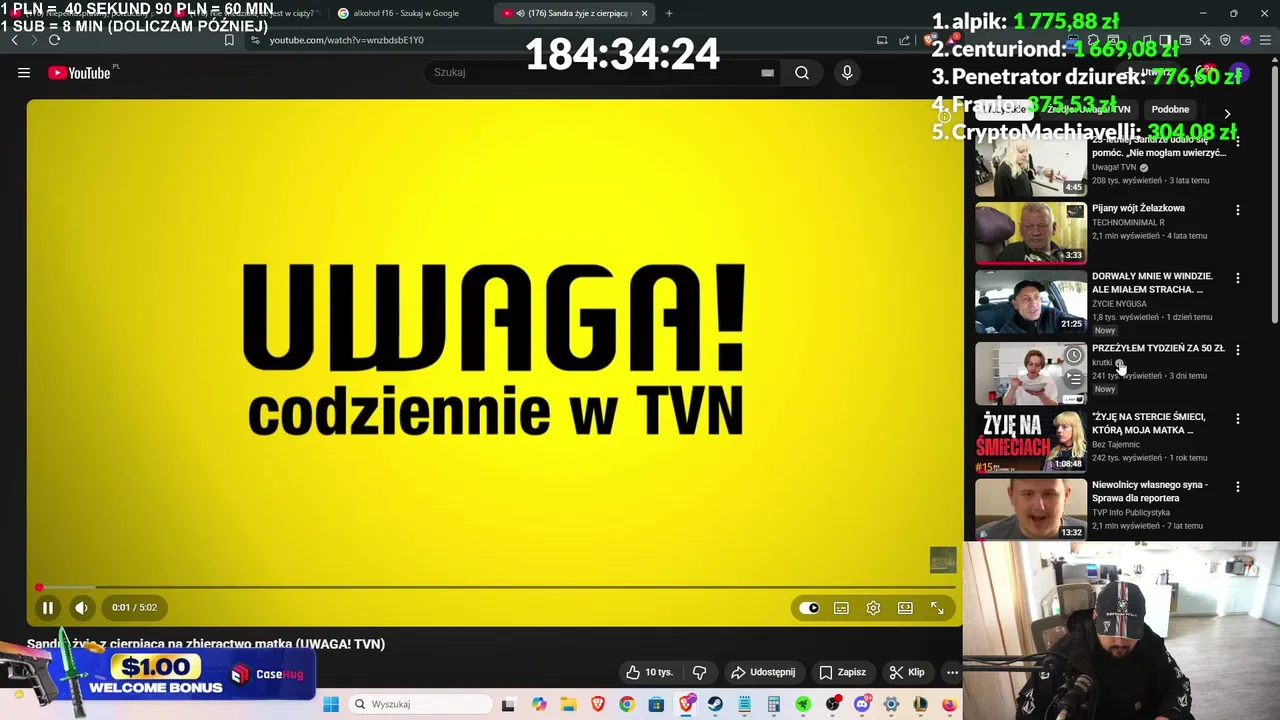Open options for top Uwaga! TVN suggested video
The width and height of the screenshot is (1280, 720).
tap(1238, 142)
